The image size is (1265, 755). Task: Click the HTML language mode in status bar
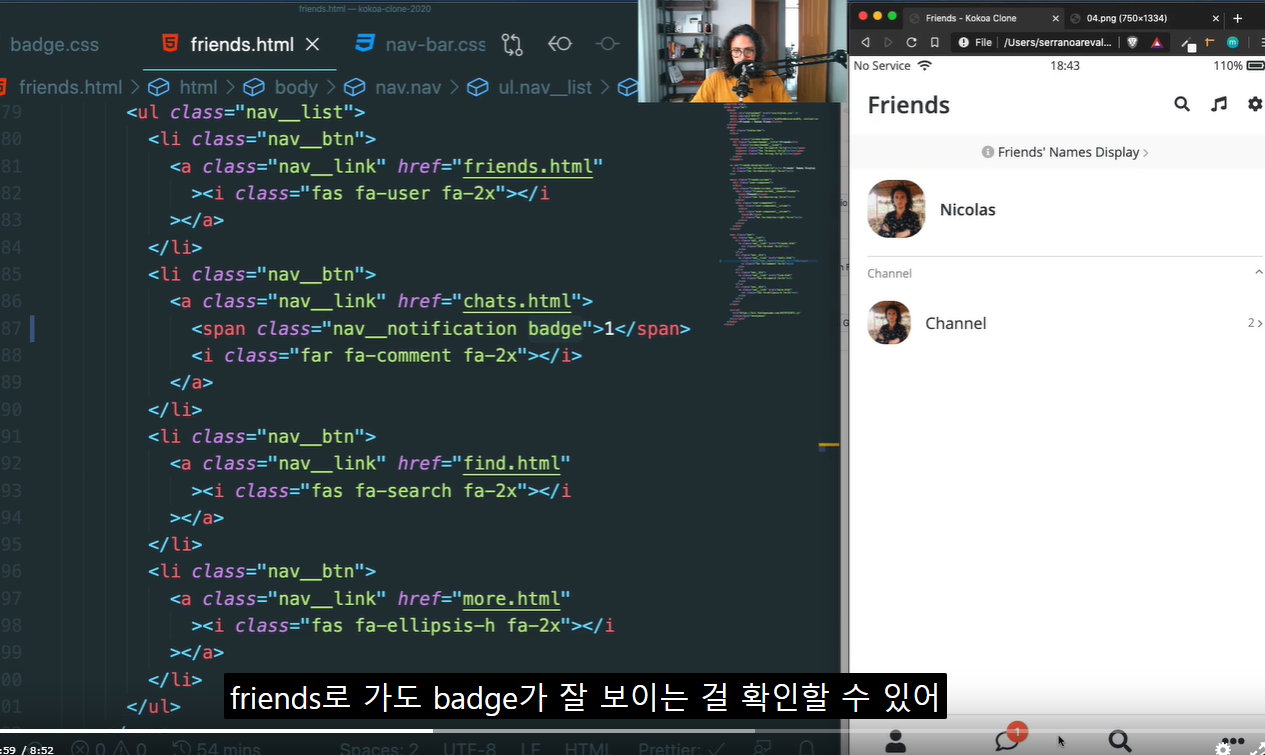(x=588, y=748)
